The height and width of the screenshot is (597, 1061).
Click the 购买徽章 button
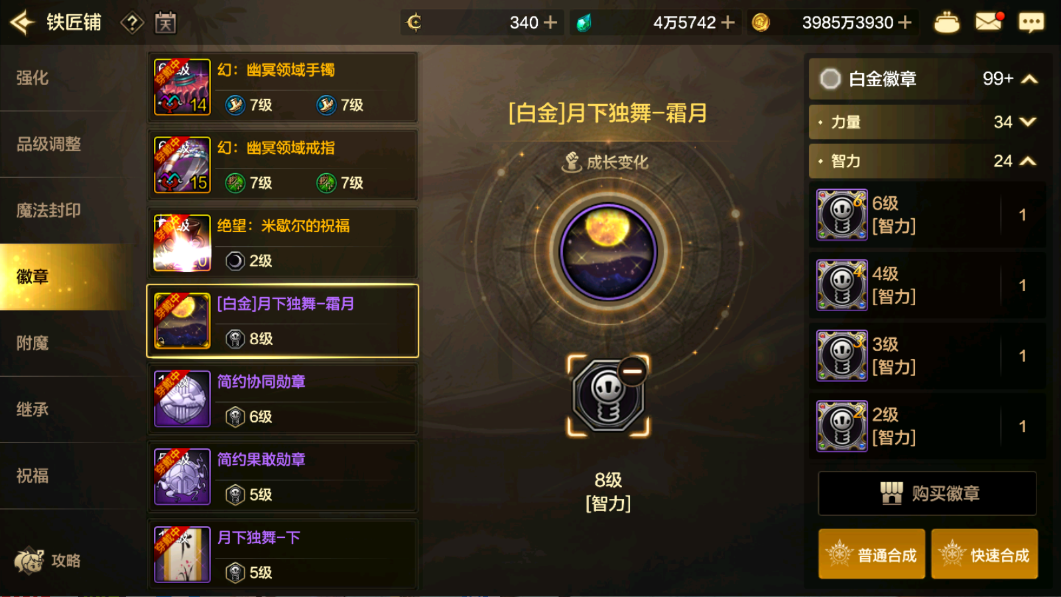(x=927, y=493)
